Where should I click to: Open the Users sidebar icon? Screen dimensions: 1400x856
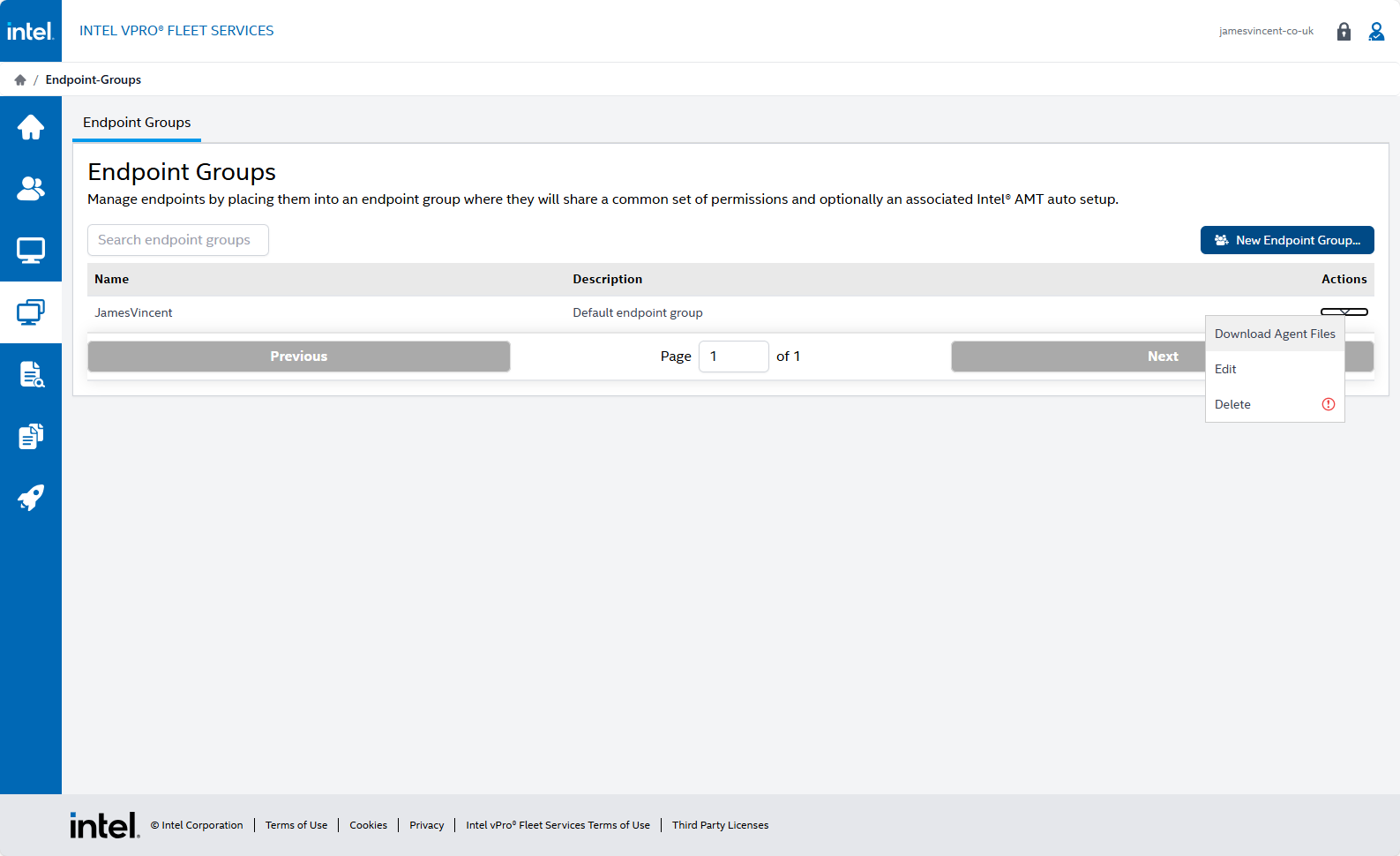tap(31, 189)
